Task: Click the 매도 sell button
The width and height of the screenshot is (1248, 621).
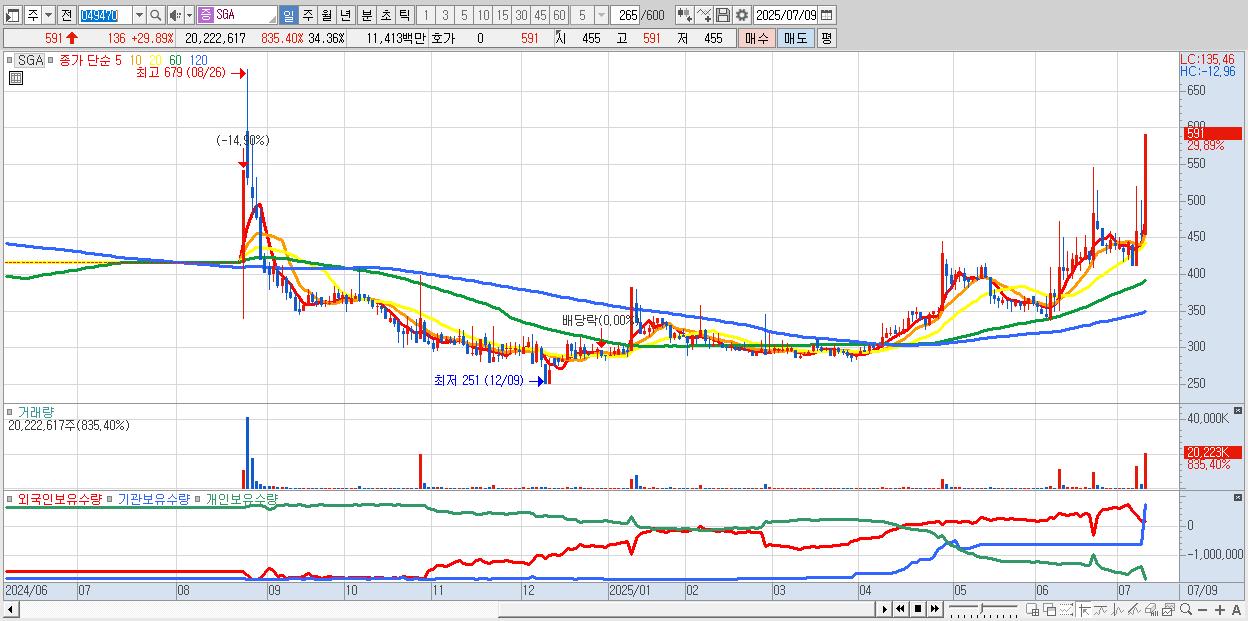Action: pyautogui.click(x=795, y=38)
